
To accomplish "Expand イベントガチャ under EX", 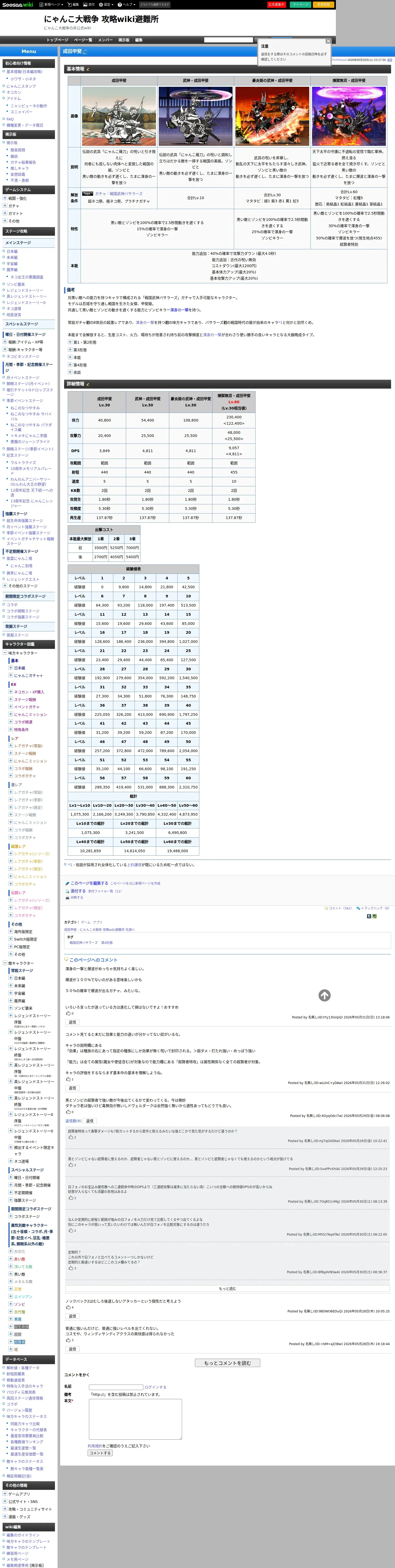I will click(x=10, y=707).
